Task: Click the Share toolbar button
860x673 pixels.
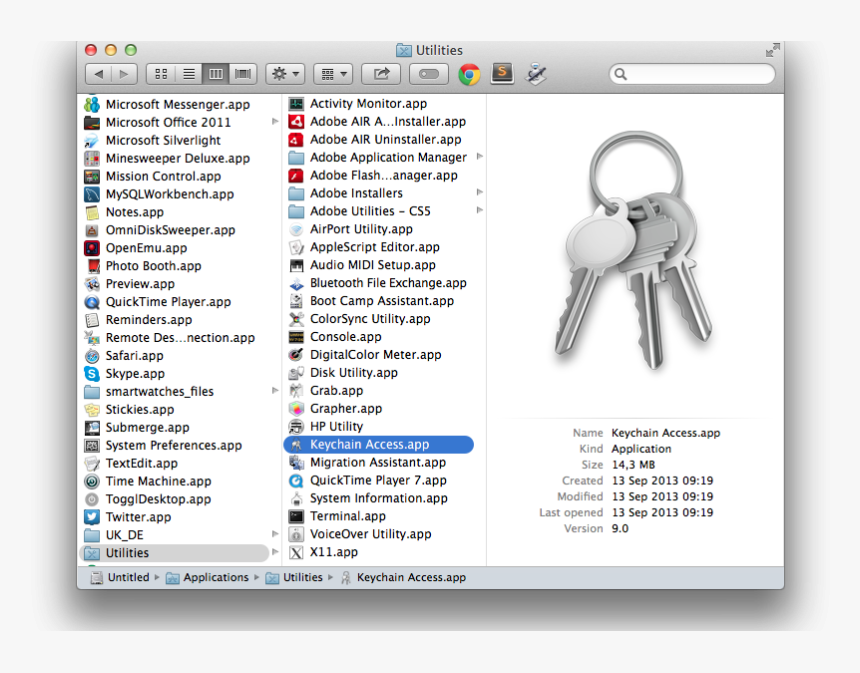Action: 381,74
